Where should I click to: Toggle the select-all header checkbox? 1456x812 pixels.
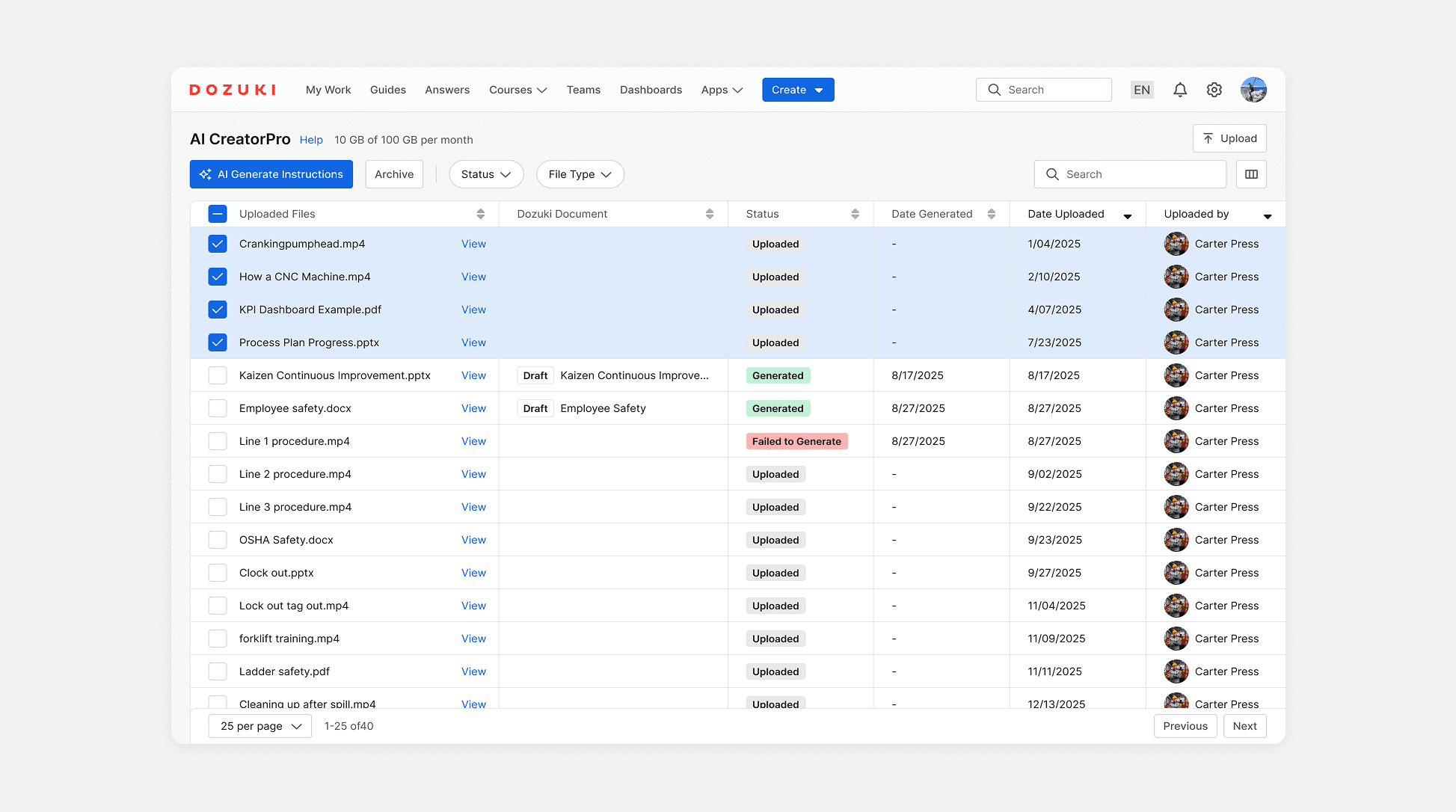[x=218, y=214]
